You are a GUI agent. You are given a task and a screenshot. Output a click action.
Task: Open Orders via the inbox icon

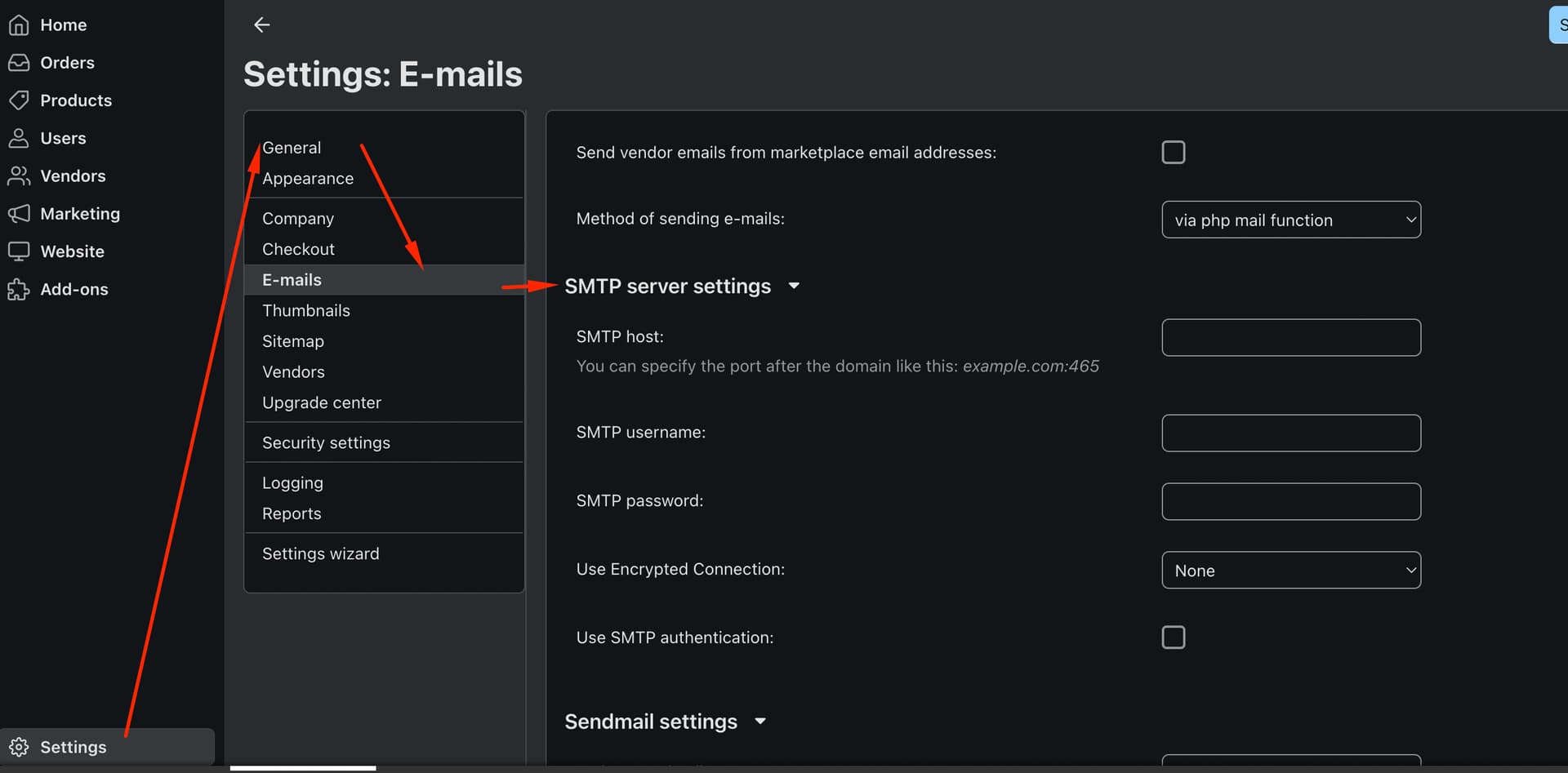click(x=19, y=63)
